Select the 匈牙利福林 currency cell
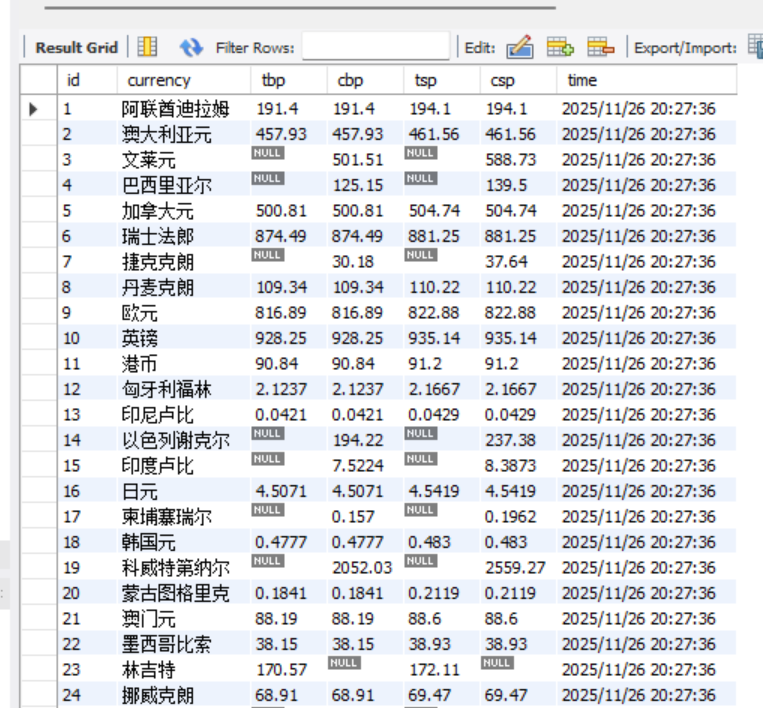The height and width of the screenshot is (708, 763). tap(184, 389)
